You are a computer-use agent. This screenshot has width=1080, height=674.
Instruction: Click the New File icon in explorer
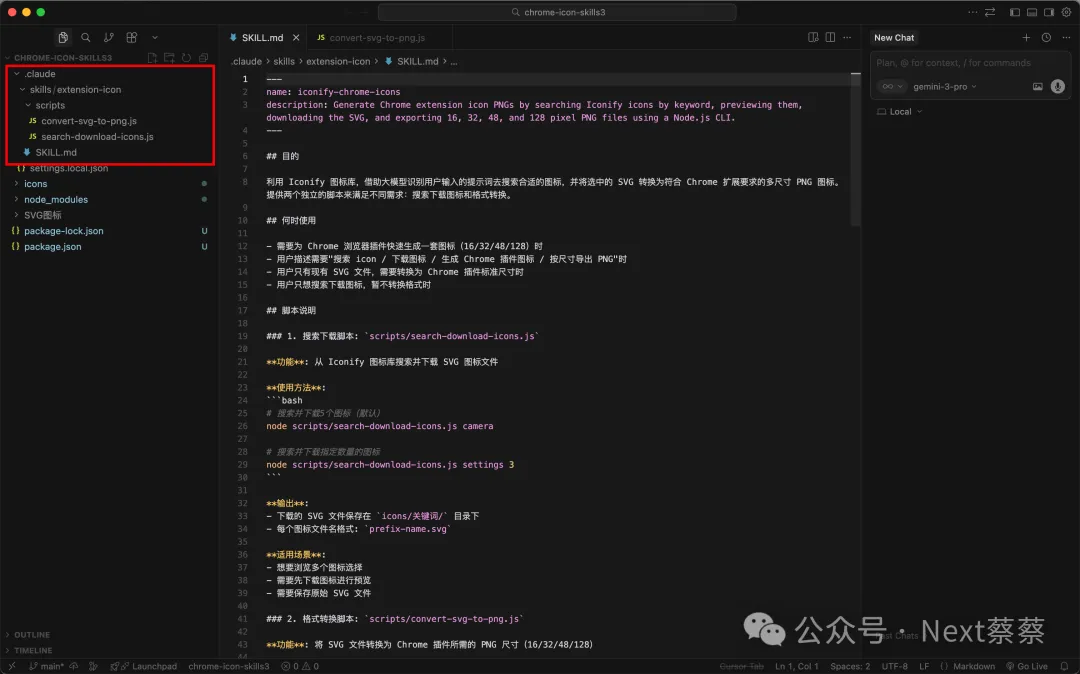pos(152,58)
